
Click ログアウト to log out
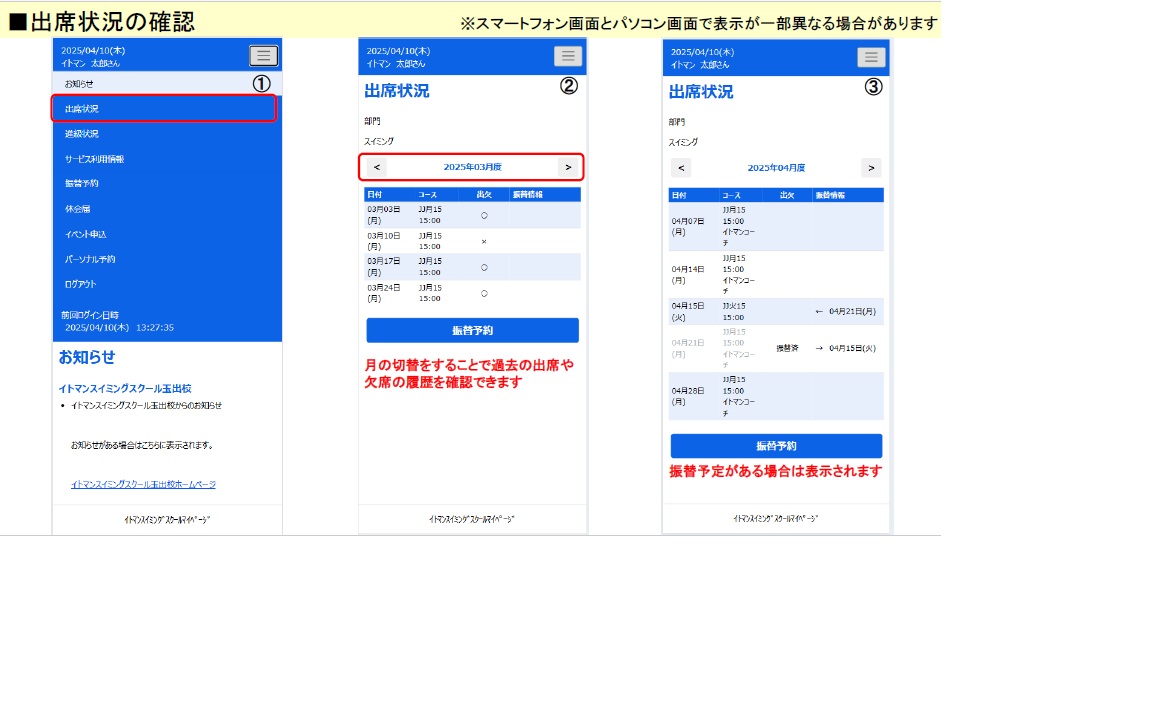click(81, 284)
